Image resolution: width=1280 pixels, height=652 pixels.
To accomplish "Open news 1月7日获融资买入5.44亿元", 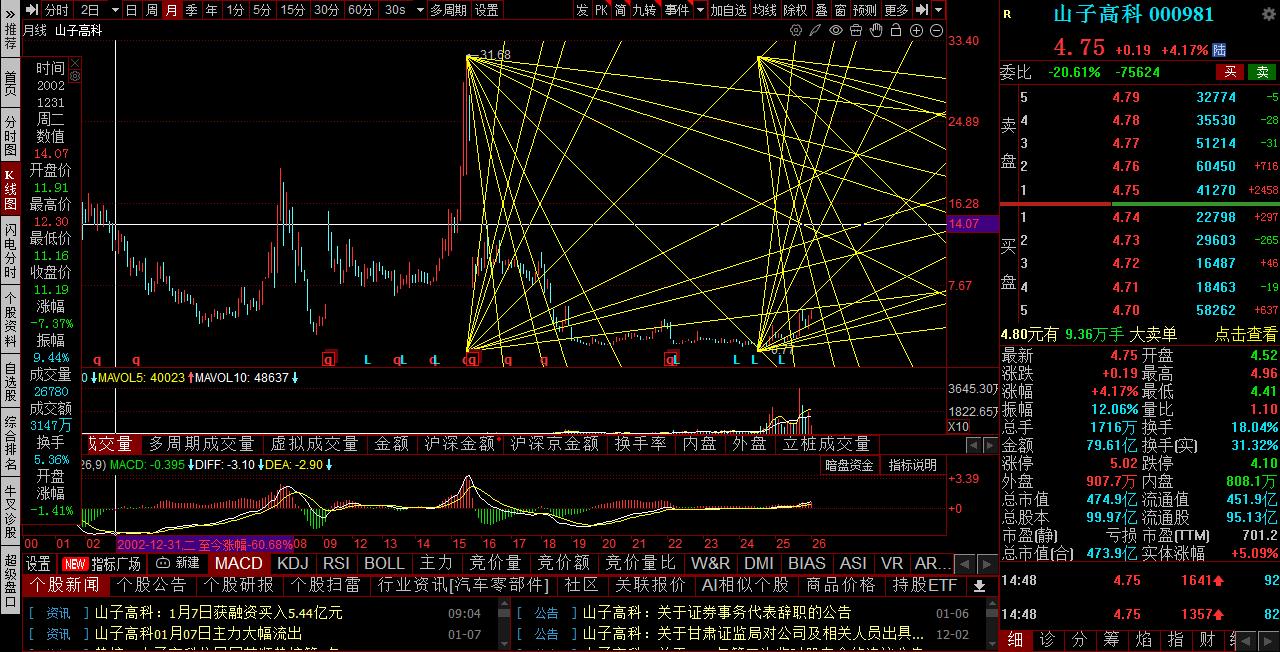I will [x=219, y=612].
